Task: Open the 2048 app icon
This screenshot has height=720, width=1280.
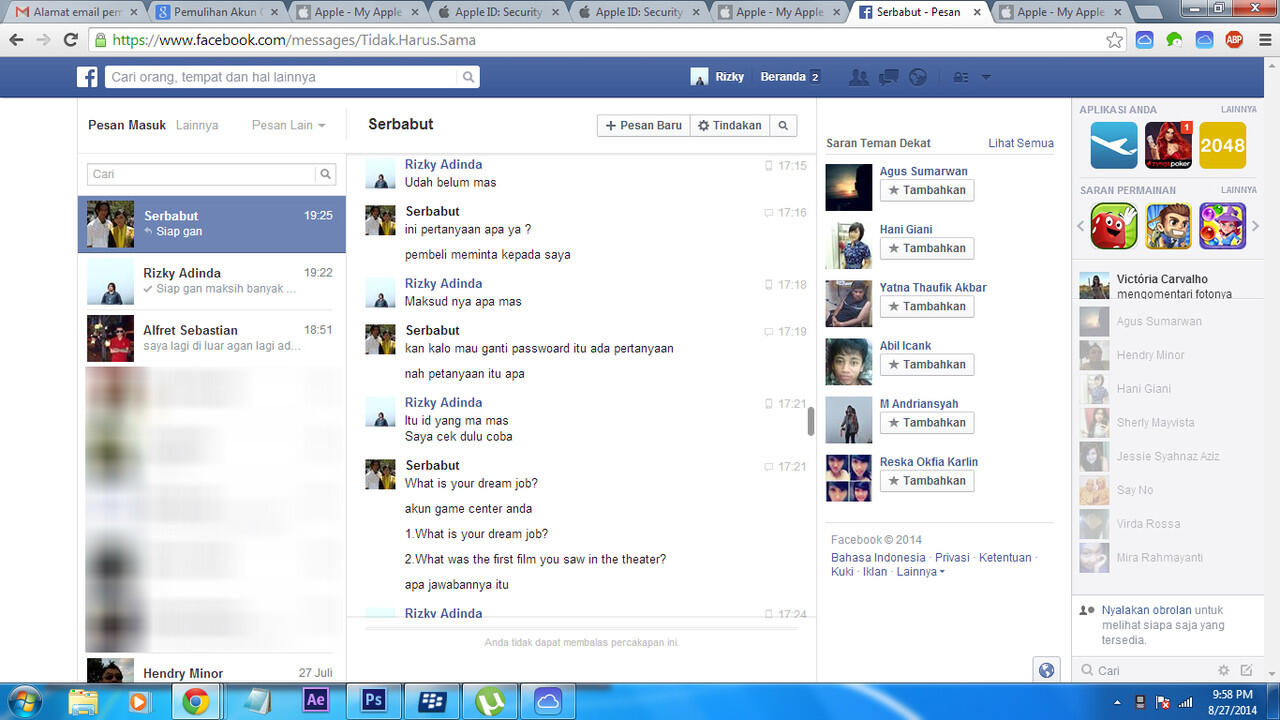Action: pyautogui.click(x=1222, y=145)
